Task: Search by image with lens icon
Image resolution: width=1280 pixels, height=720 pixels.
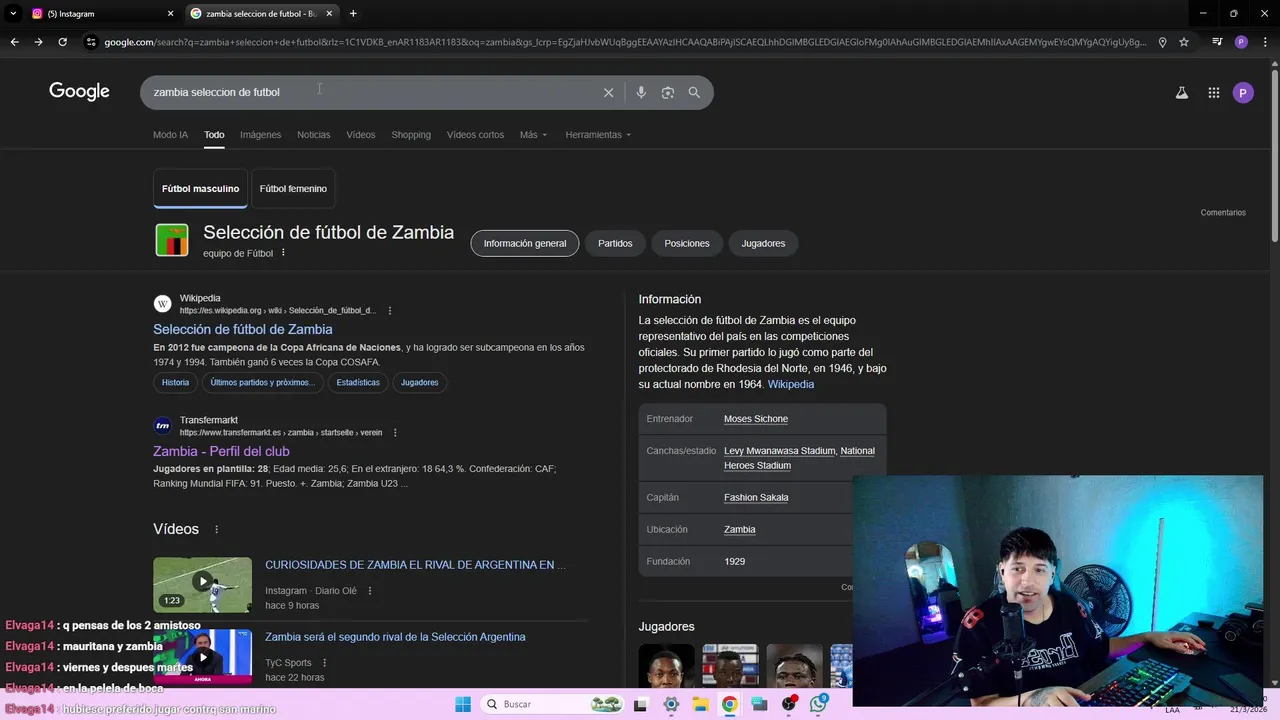Action: click(668, 92)
